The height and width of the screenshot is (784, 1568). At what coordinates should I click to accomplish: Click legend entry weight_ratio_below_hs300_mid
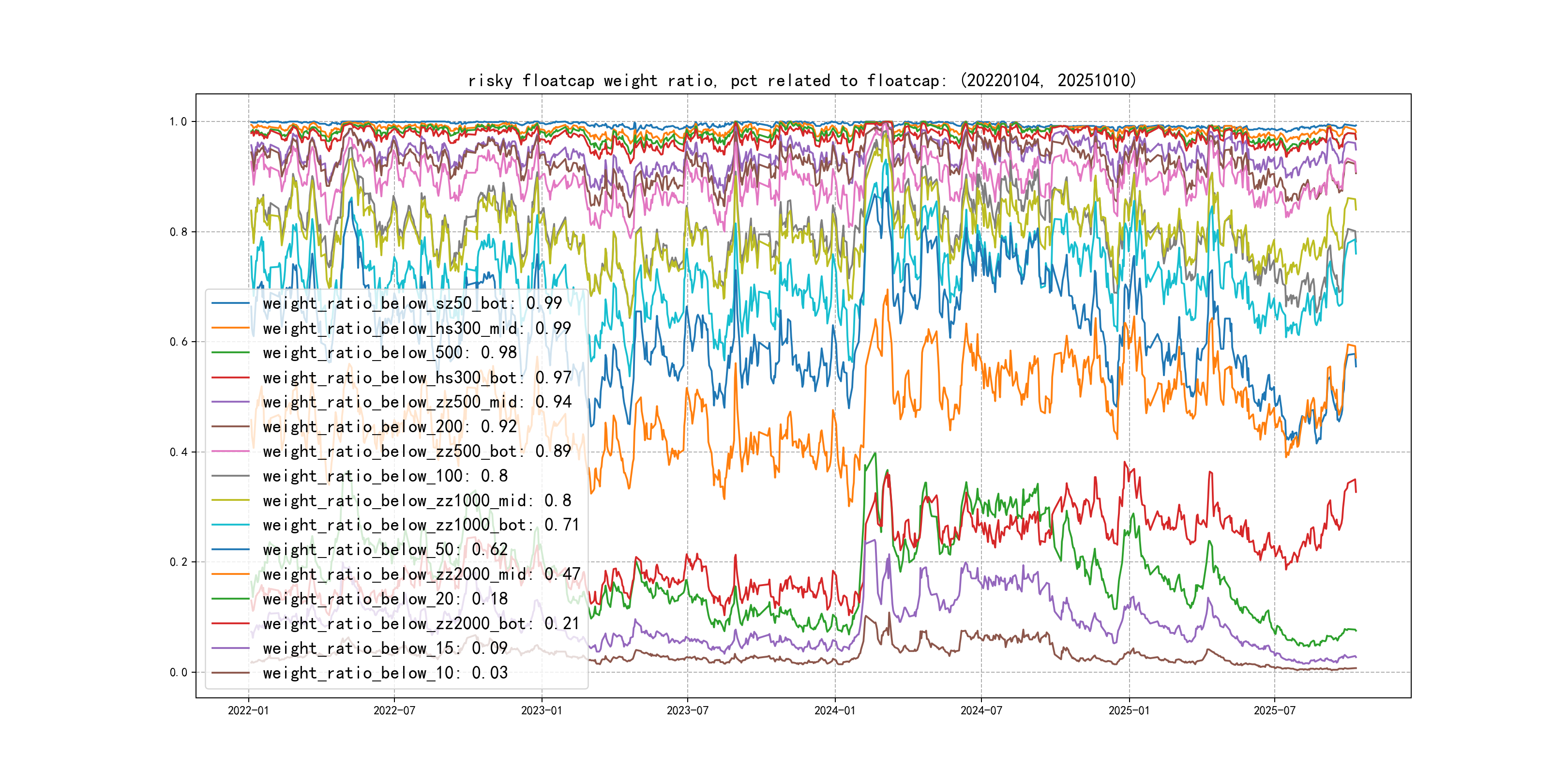pos(417,328)
